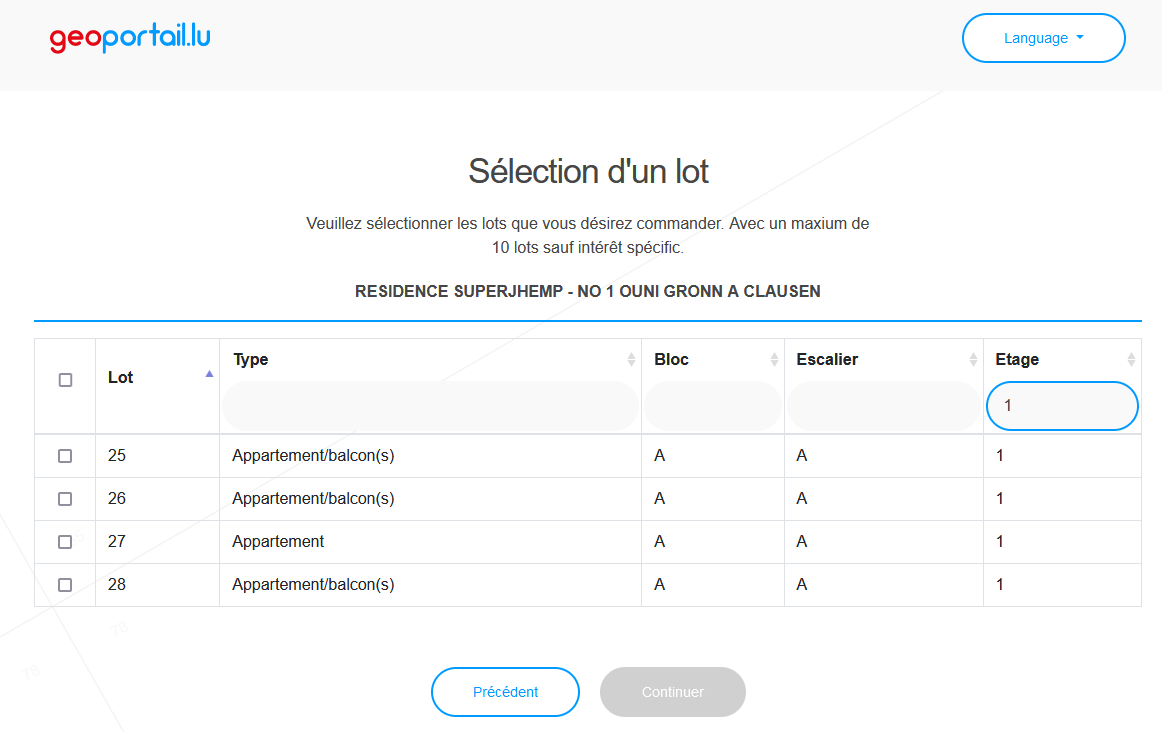Click the Continuer button

tap(672, 692)
